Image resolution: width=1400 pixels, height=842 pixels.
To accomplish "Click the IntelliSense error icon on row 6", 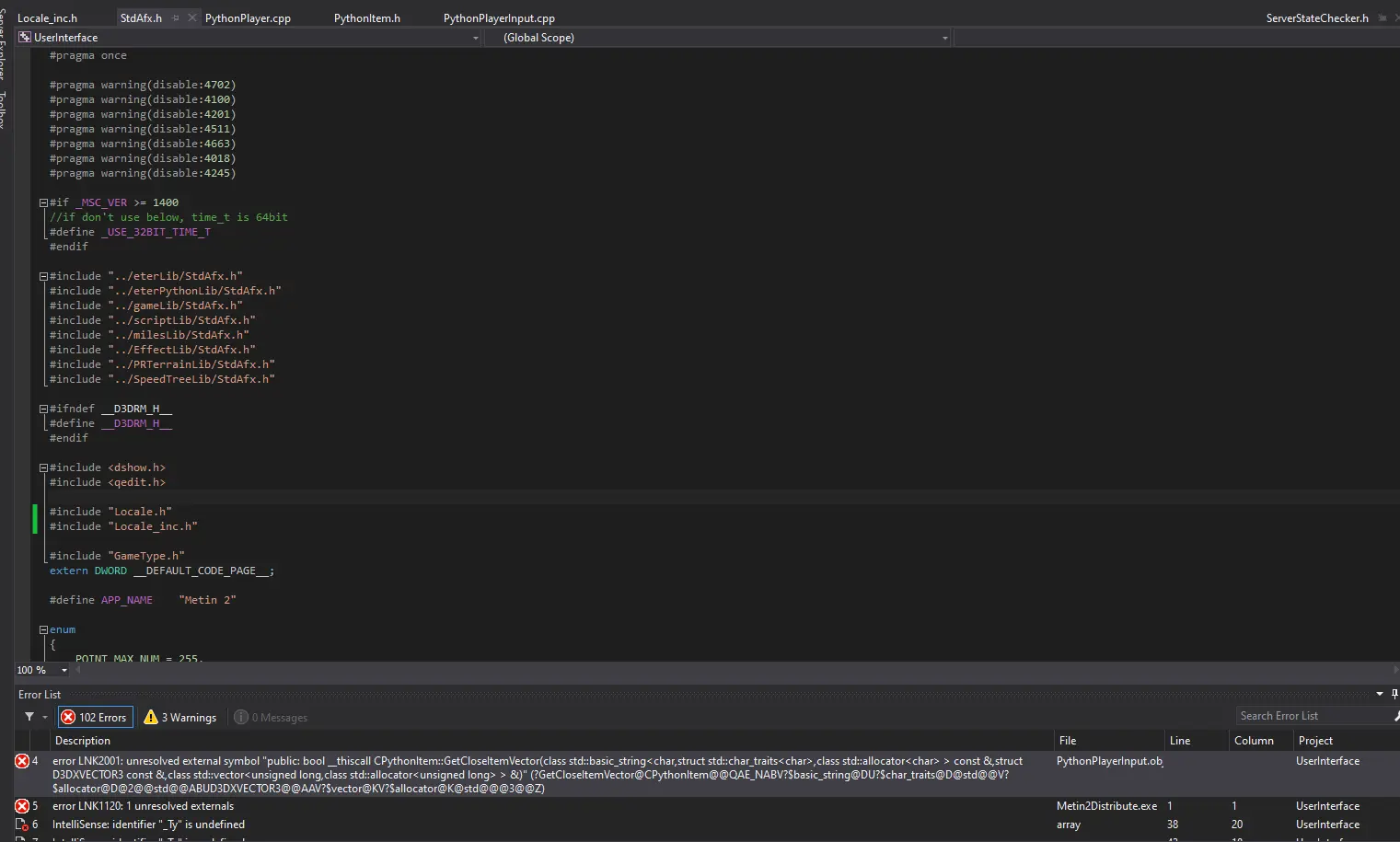I will tap(22, 825).
